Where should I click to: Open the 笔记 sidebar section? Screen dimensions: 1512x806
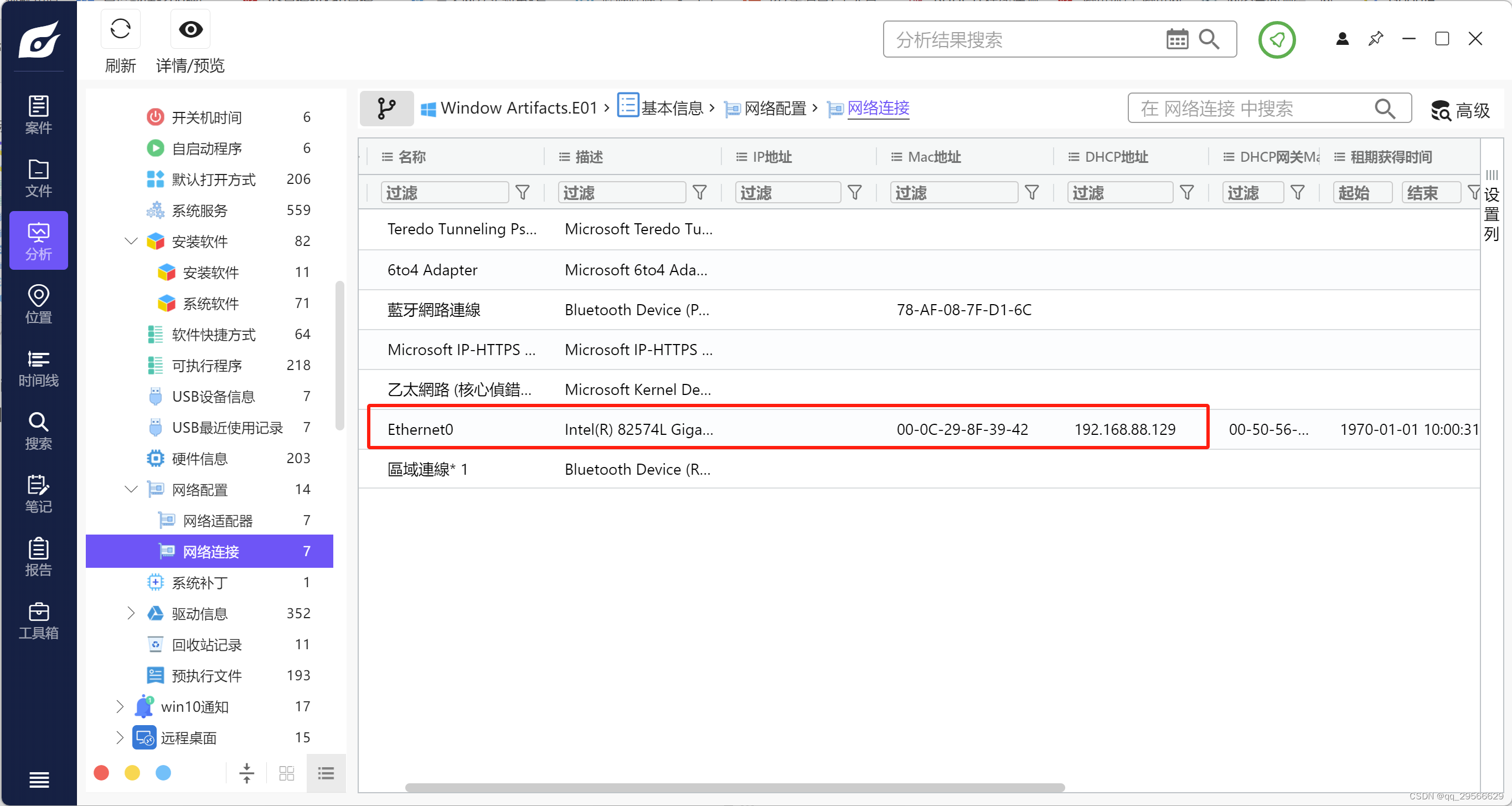click(39, 494)
